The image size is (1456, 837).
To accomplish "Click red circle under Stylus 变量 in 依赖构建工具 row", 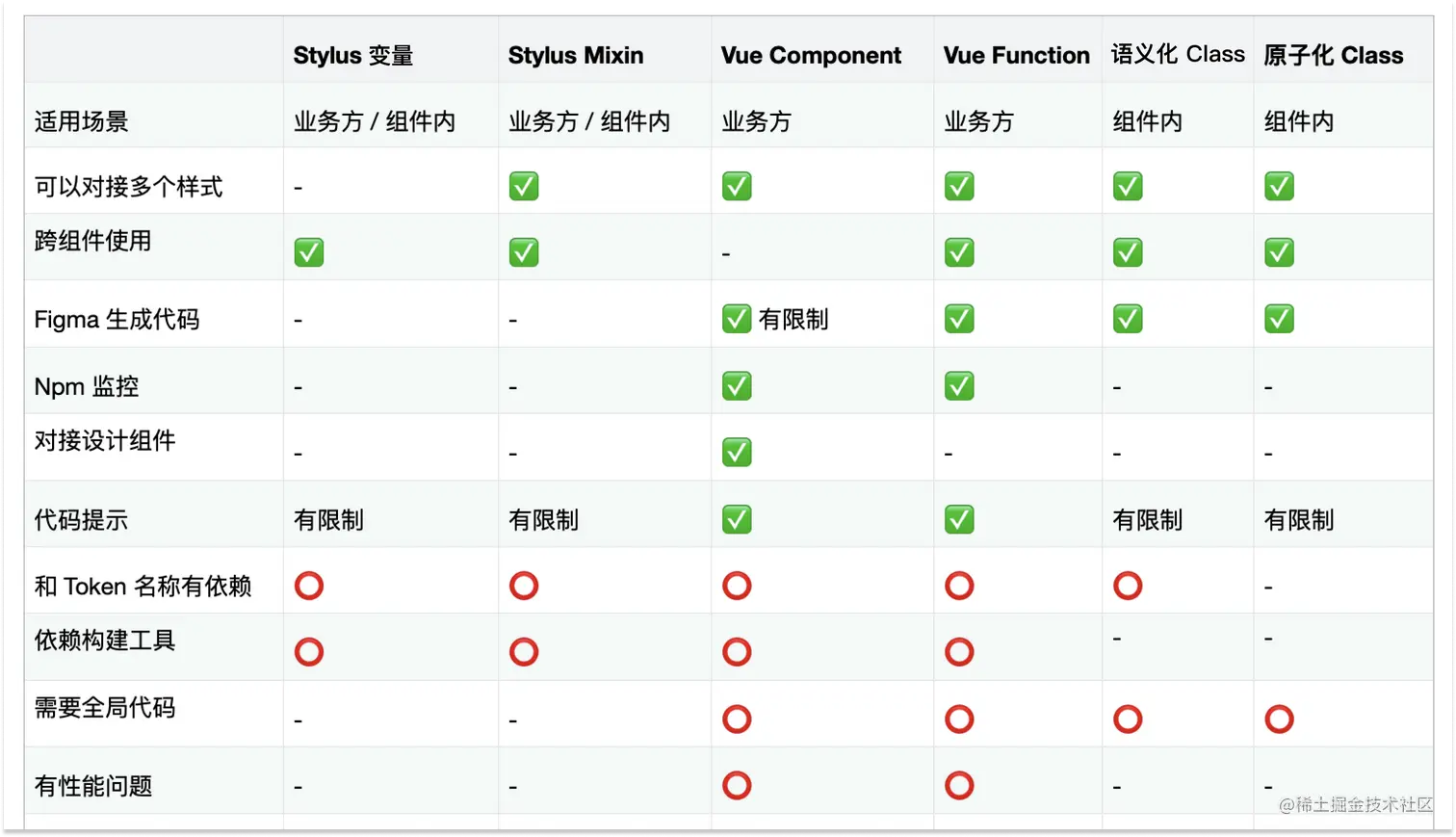I will coord(309,652).
